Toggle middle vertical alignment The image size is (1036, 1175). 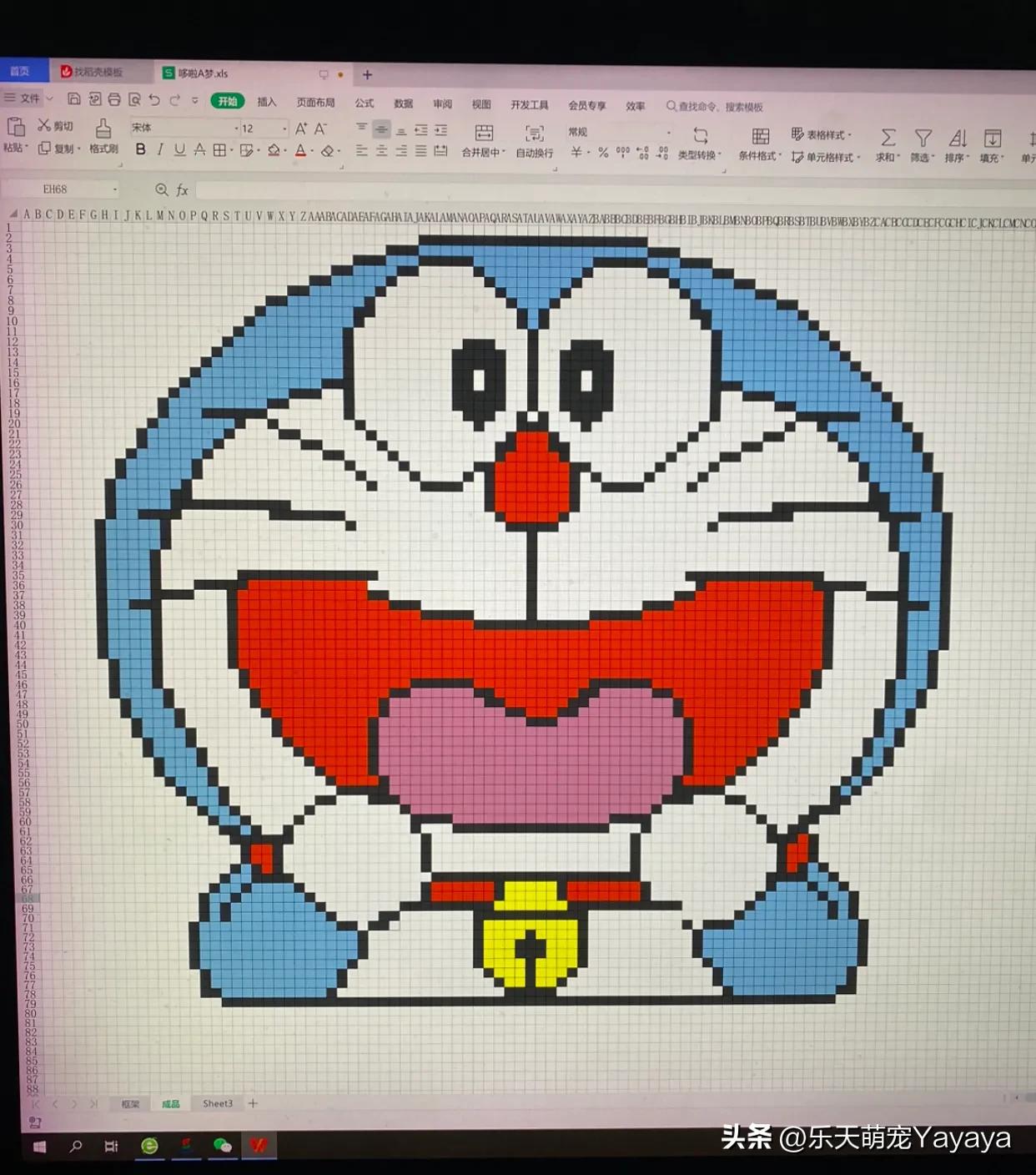coord(381,129)
